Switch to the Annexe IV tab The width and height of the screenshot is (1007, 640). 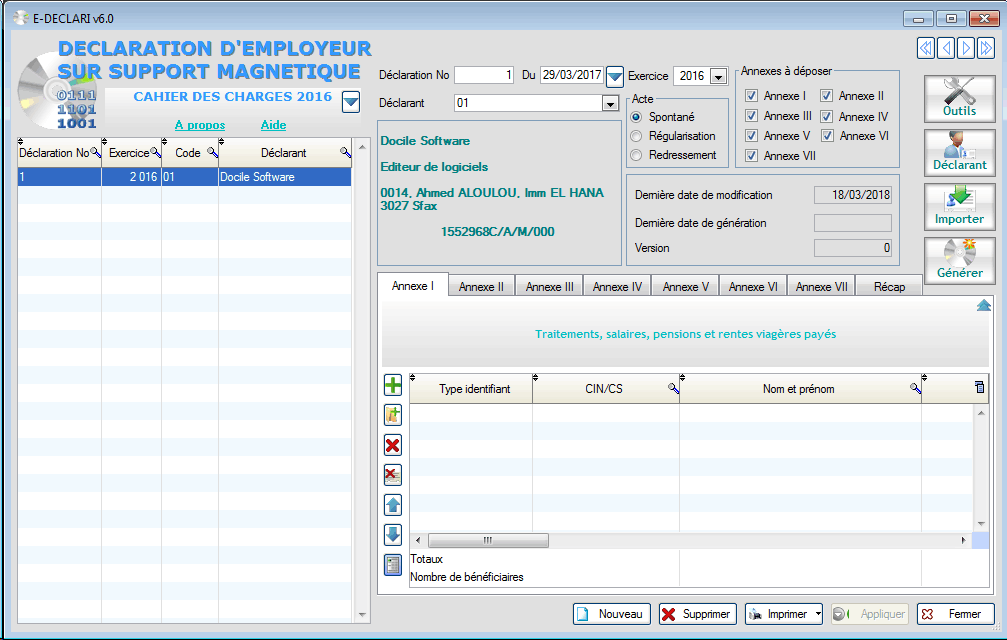[x=617, y=287]
